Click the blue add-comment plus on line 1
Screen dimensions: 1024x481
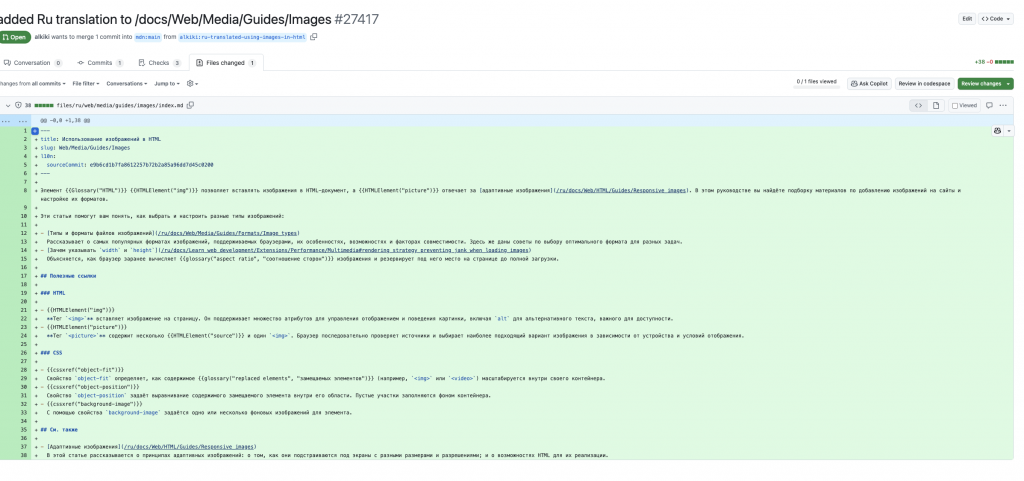(35, 131)
